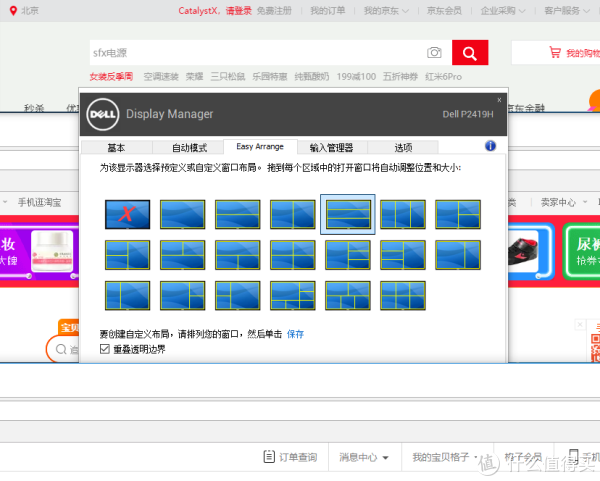Open the 选项 tab
The width and height of the screenshot is (600, 481).
tap(403, 147)
